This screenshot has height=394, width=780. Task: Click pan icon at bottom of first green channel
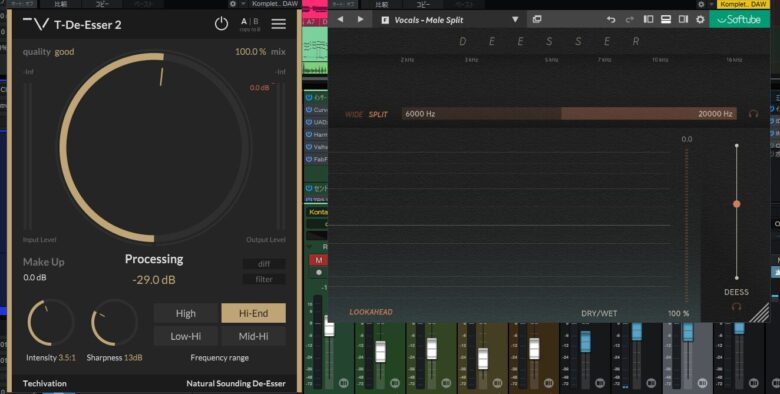pyautogui.click(x=344, y=383)
